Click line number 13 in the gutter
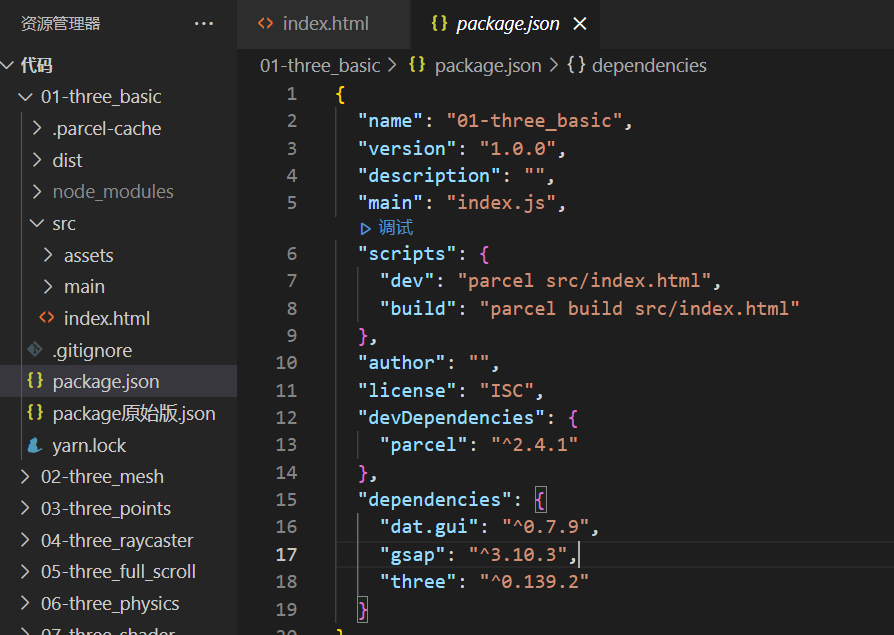Screen dimensions: 894x635 286,444
